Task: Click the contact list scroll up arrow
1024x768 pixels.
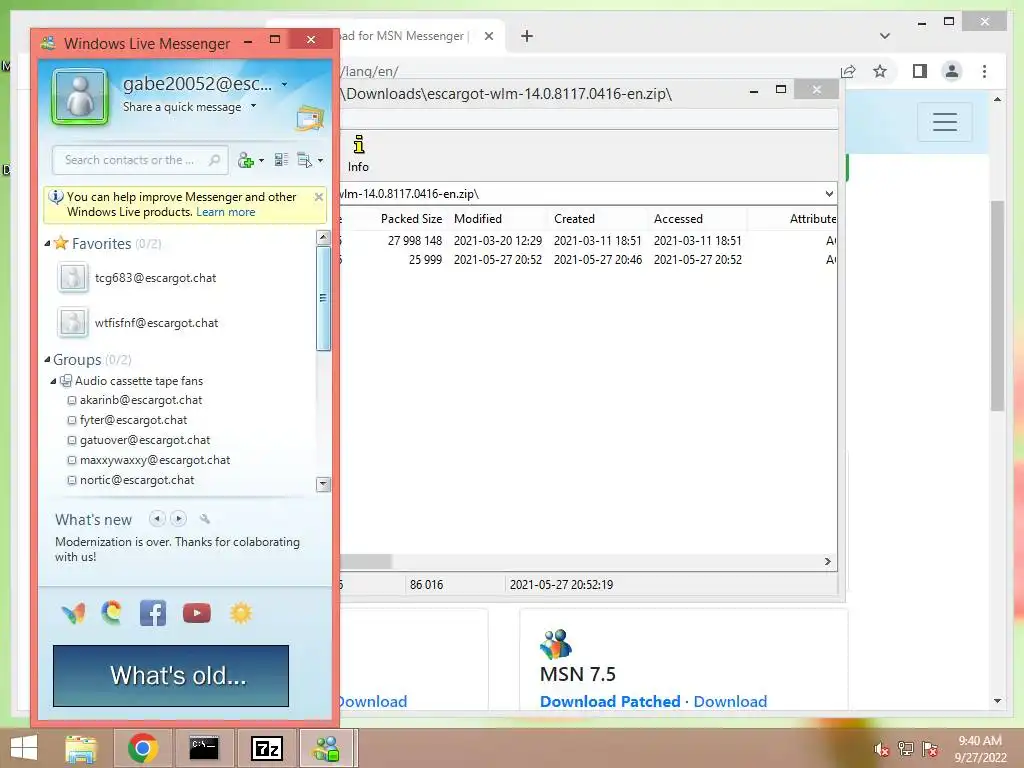Action: [323, 238]
